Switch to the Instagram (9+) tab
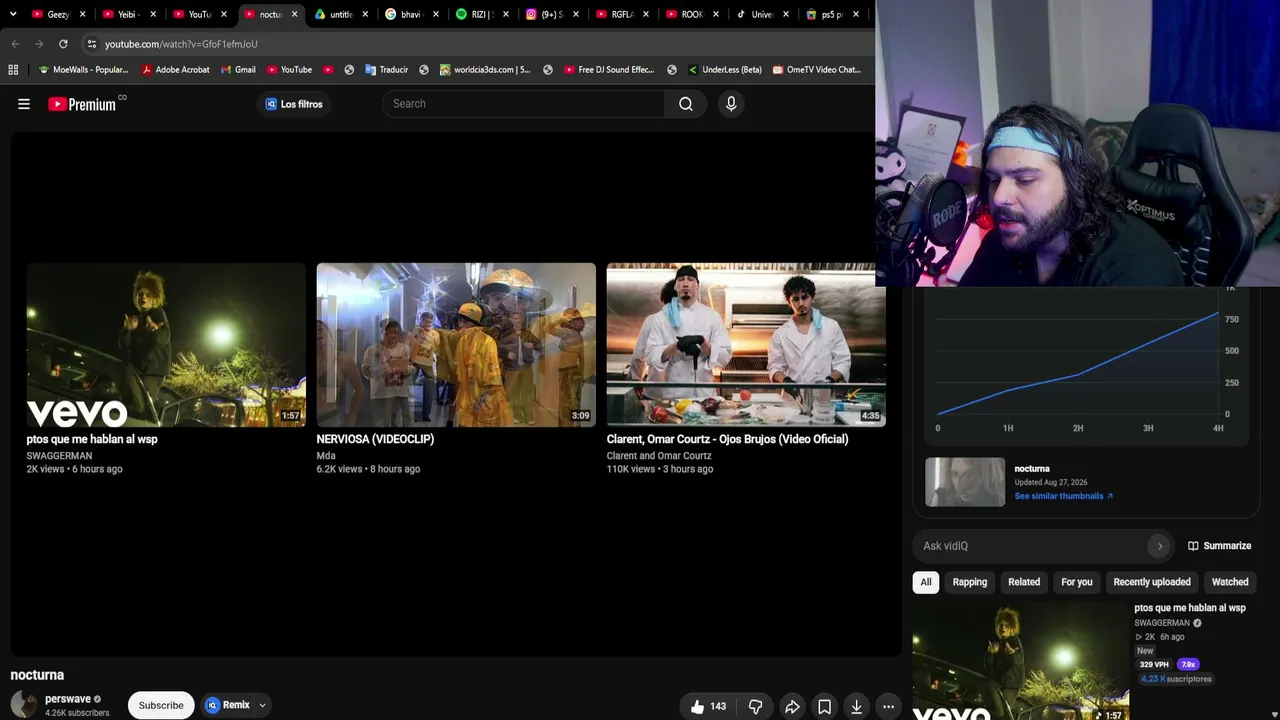This screenshot has height=720, width=1280. (552, 14)
